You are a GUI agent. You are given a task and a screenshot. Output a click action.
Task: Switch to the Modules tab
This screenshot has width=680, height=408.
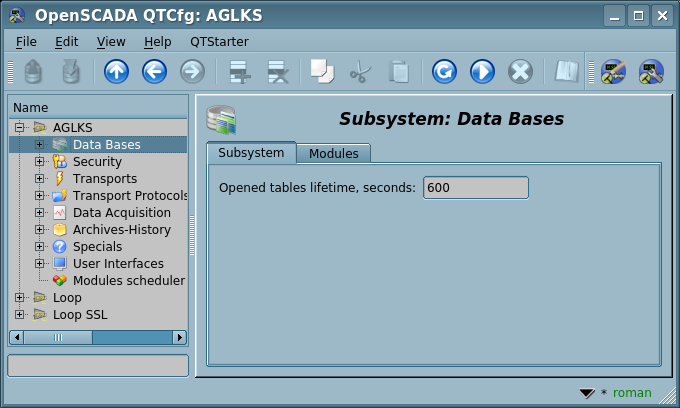(334, 153)
